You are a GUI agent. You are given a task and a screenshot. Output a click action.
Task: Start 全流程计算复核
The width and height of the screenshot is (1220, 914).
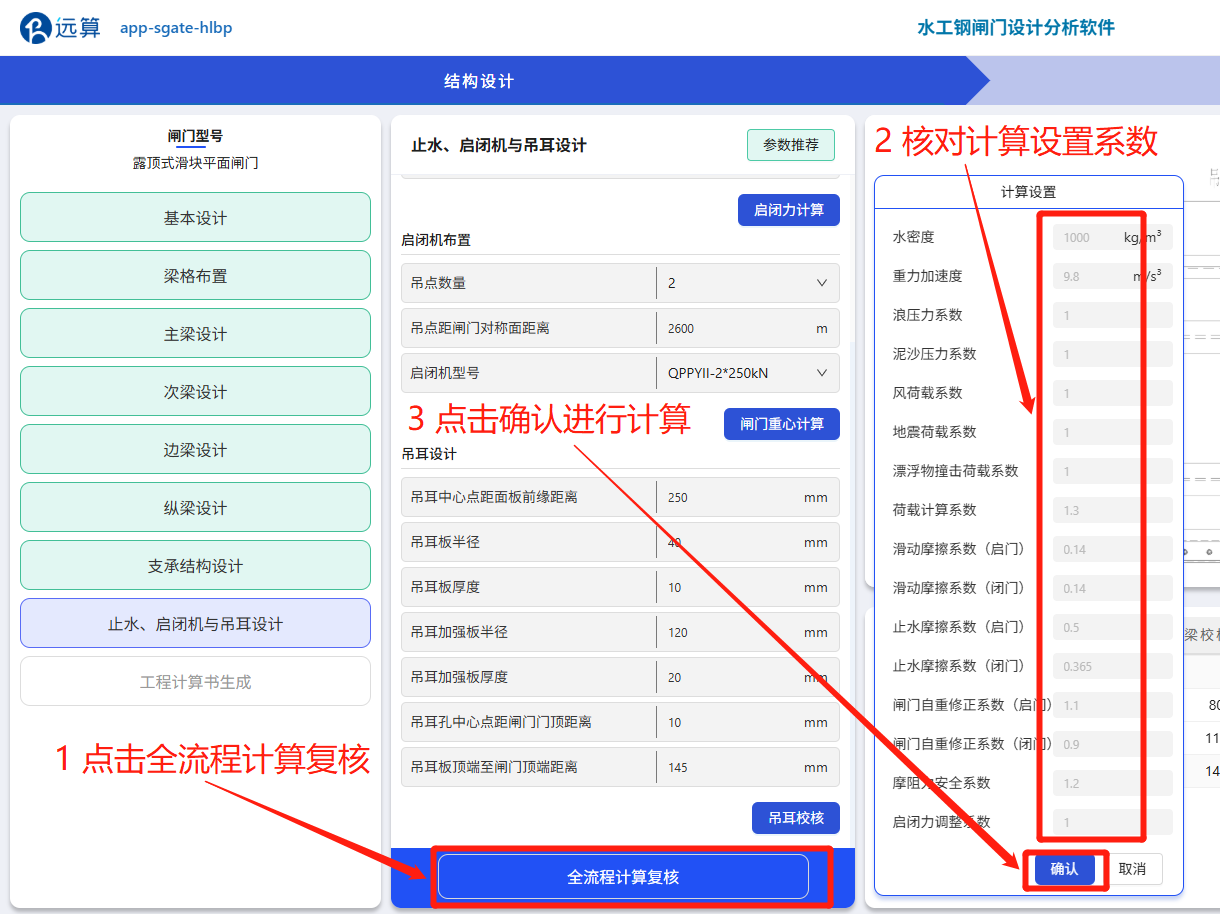click(x=623, y=877)
